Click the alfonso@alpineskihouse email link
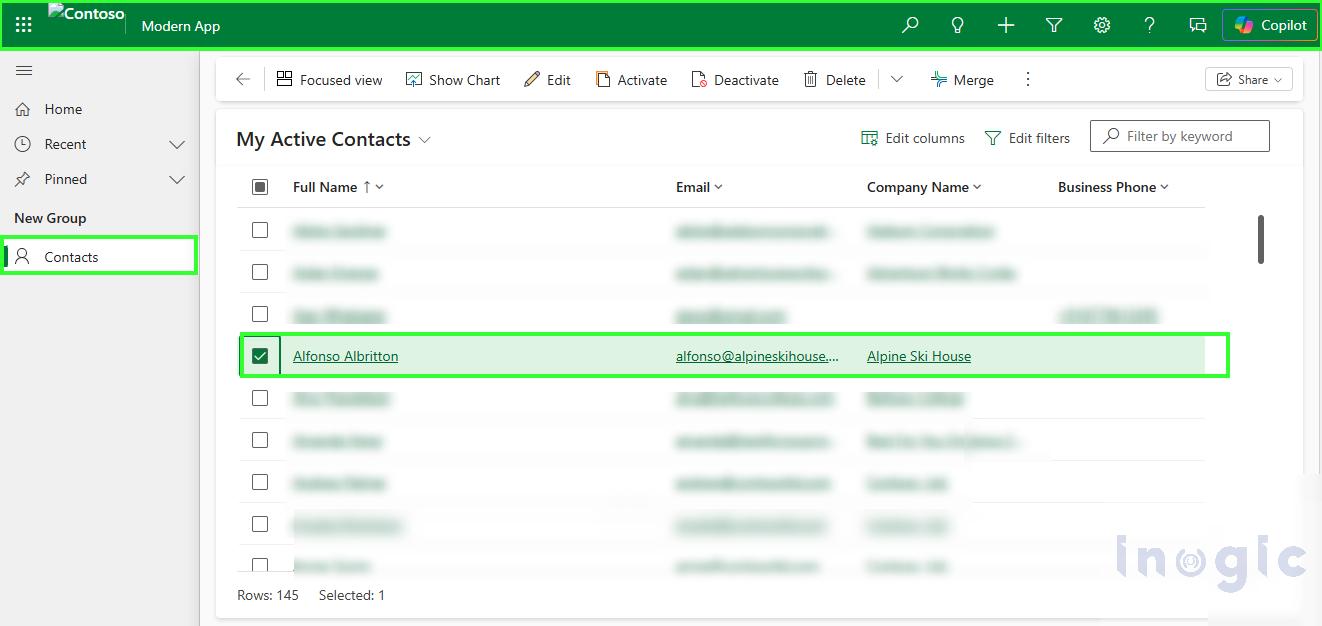This screenshot has height=626, width=1322. [757, 356]
